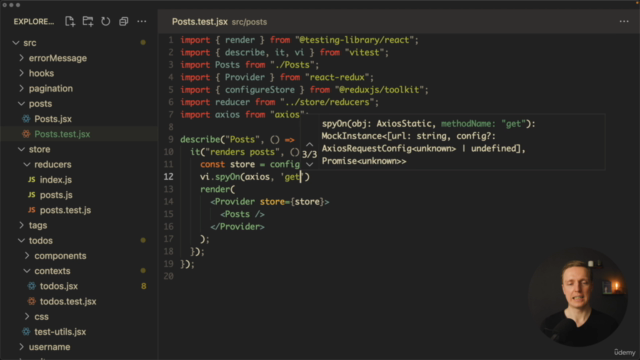
Task: Expand the hooks folder
Action: coord(21,73)
